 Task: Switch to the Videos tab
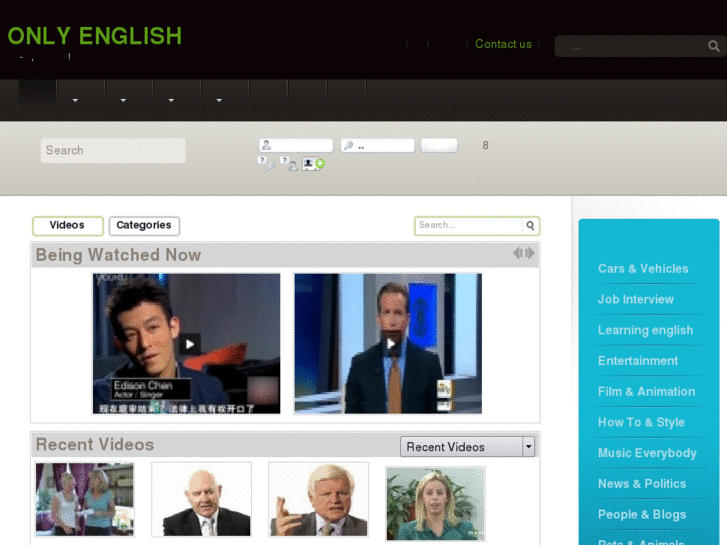click(68, 226)
